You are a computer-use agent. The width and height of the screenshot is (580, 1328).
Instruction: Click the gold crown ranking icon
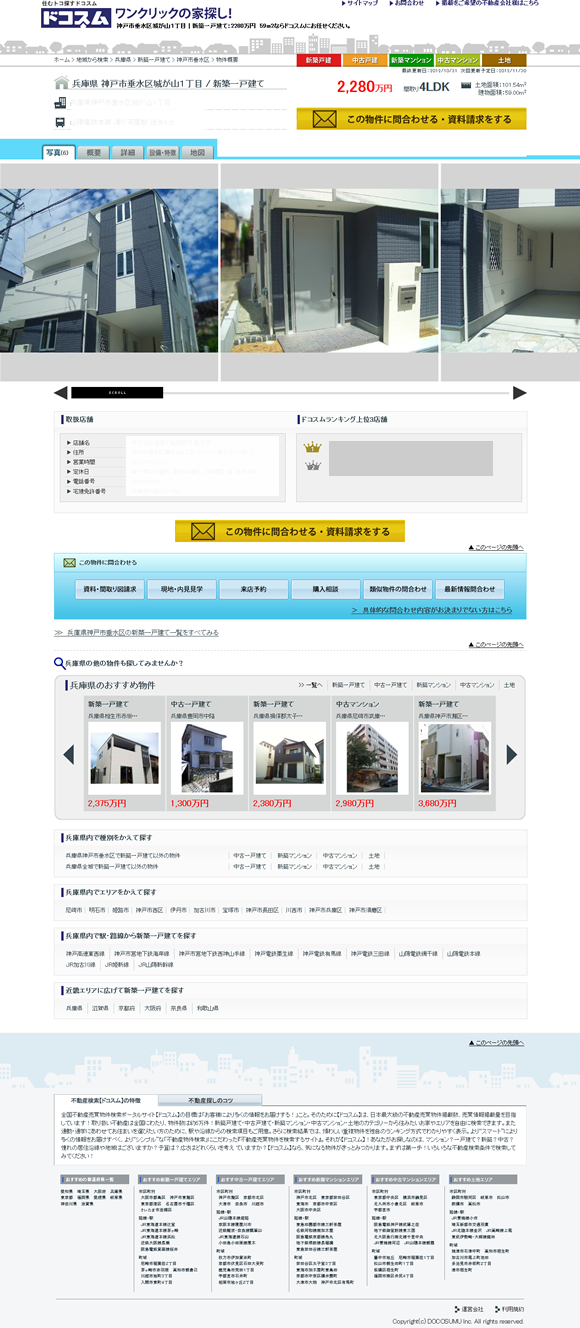tap(312, 446)
